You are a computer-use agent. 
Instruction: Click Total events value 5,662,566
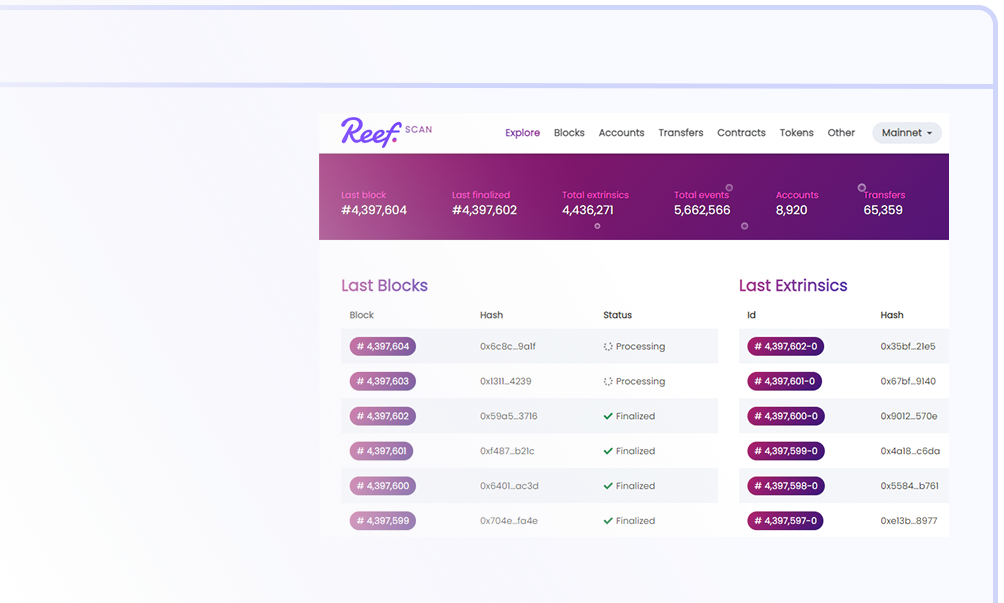coord(702,210)
